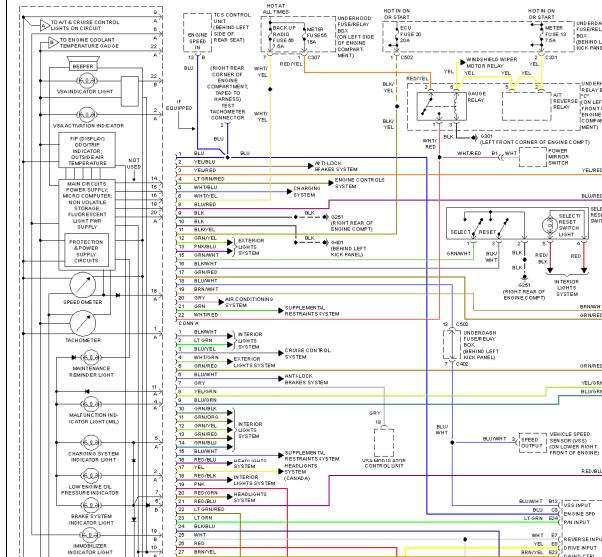Click the charging system indicator bulb symbol
602x557 pixels.
click(91, 443)
